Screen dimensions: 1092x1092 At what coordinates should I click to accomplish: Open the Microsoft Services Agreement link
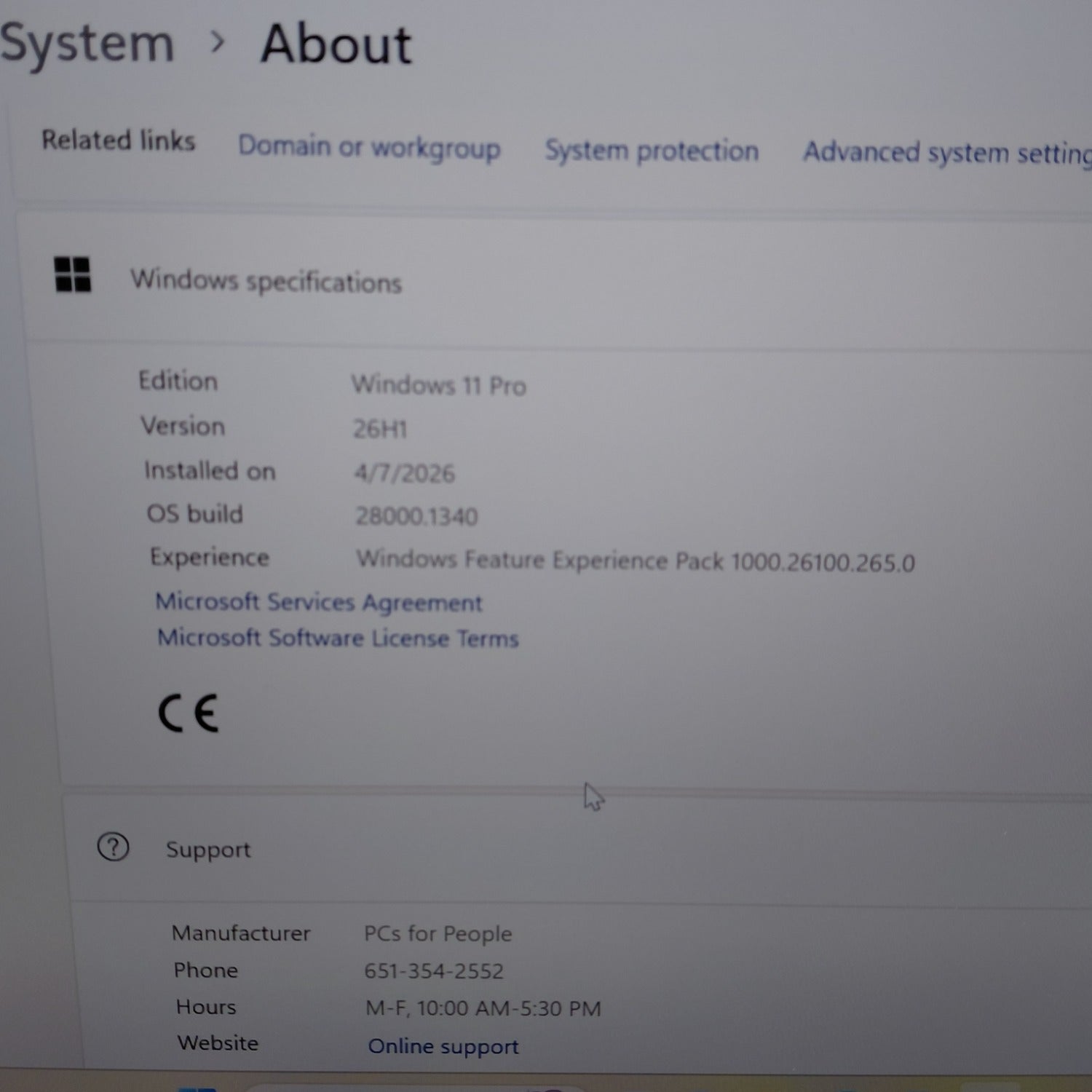(319, 602)
